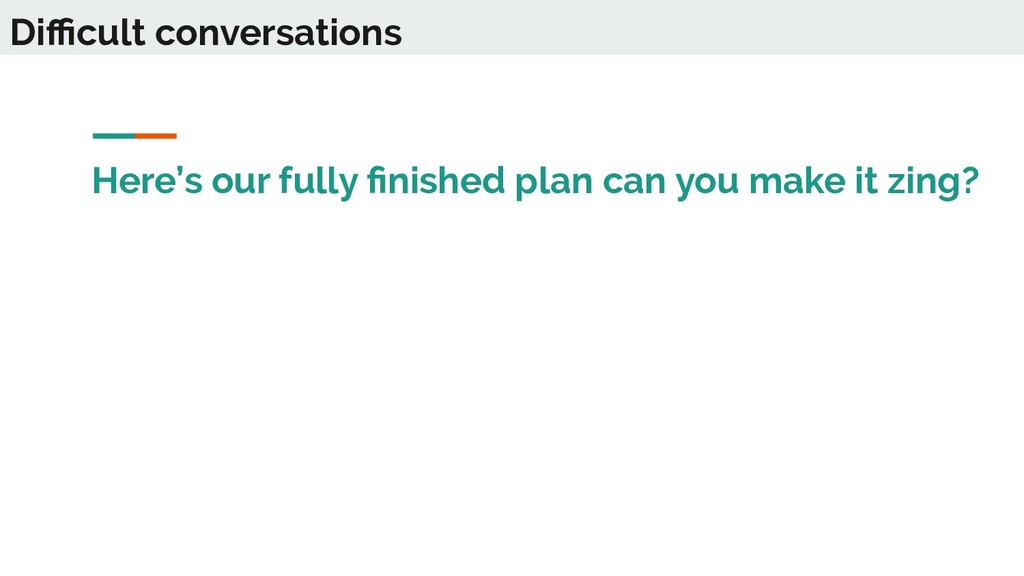Click the word "it" in the heading
This screenshot has height=576, width=1024.
tap(866, 180)
